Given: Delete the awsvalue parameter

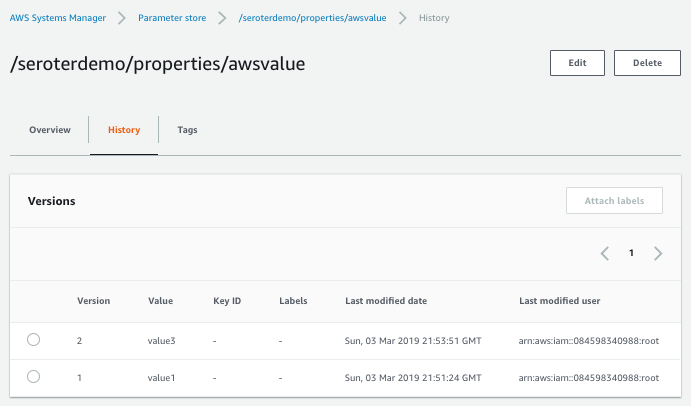Looking at the screenshot, I should (x=647, y=62).
